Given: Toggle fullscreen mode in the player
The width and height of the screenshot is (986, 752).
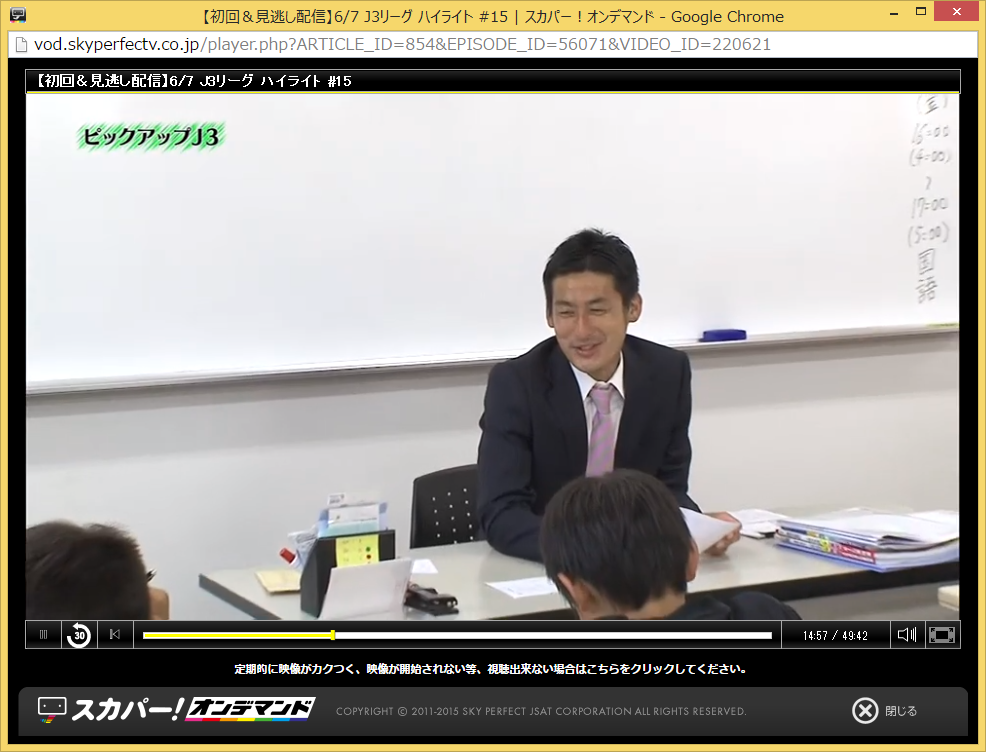Looking at the screenshot, I should 942,634.
